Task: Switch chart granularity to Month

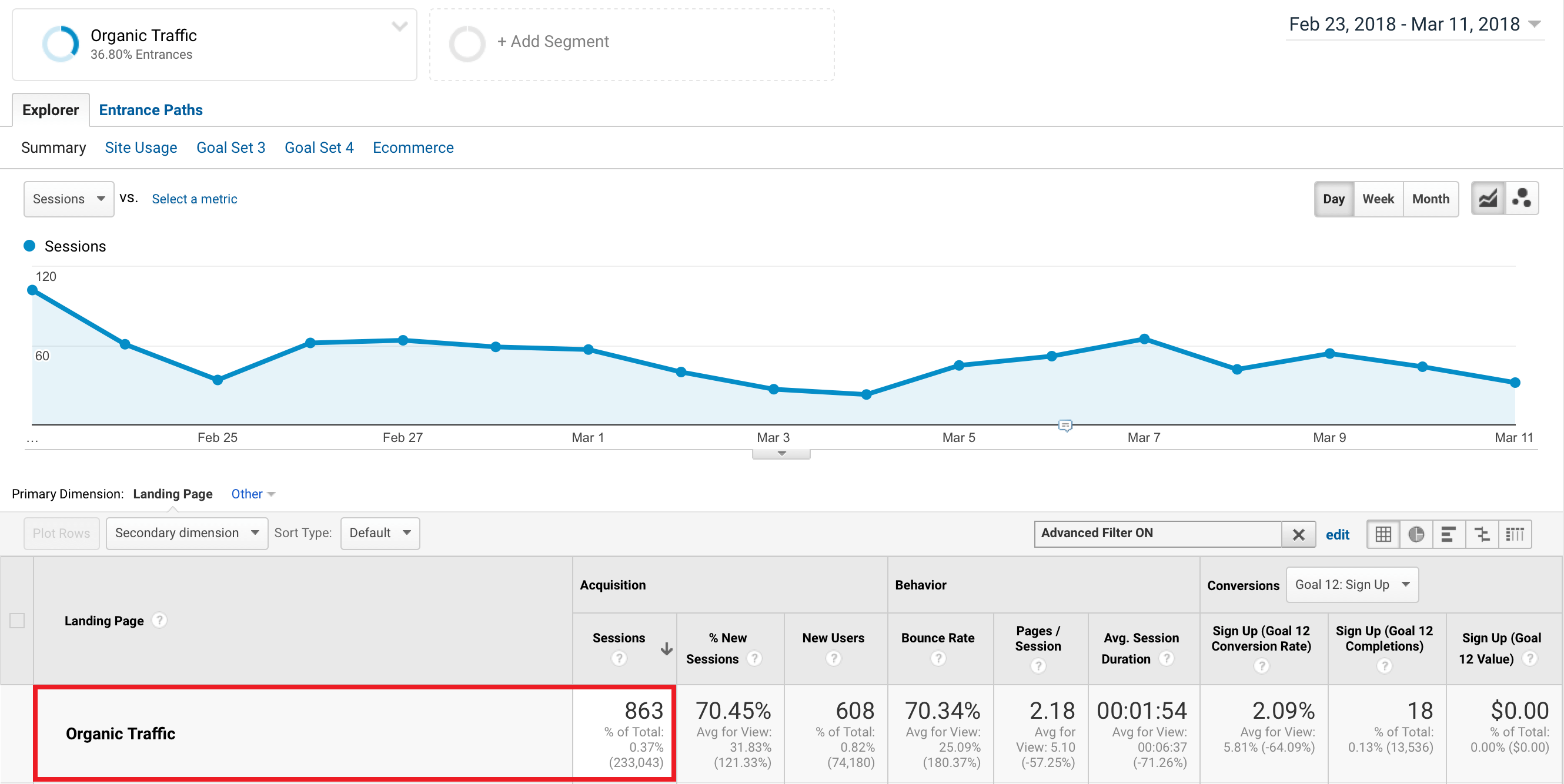Action: [x=1431, y=199]
